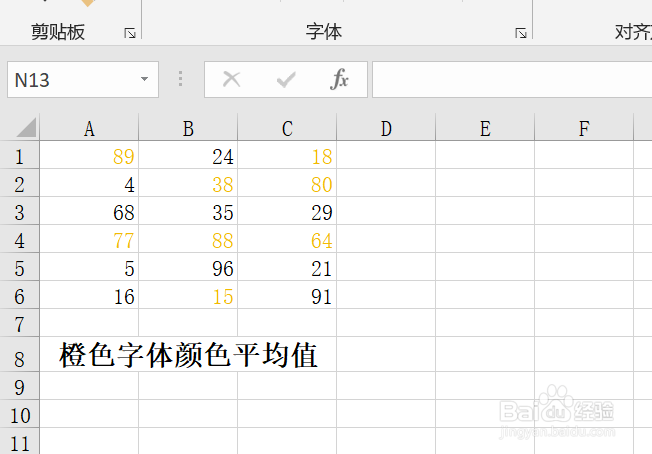The image size is (652, 454).
Task: Click the formula bar resize dots handle
Action: coord(180,79)
